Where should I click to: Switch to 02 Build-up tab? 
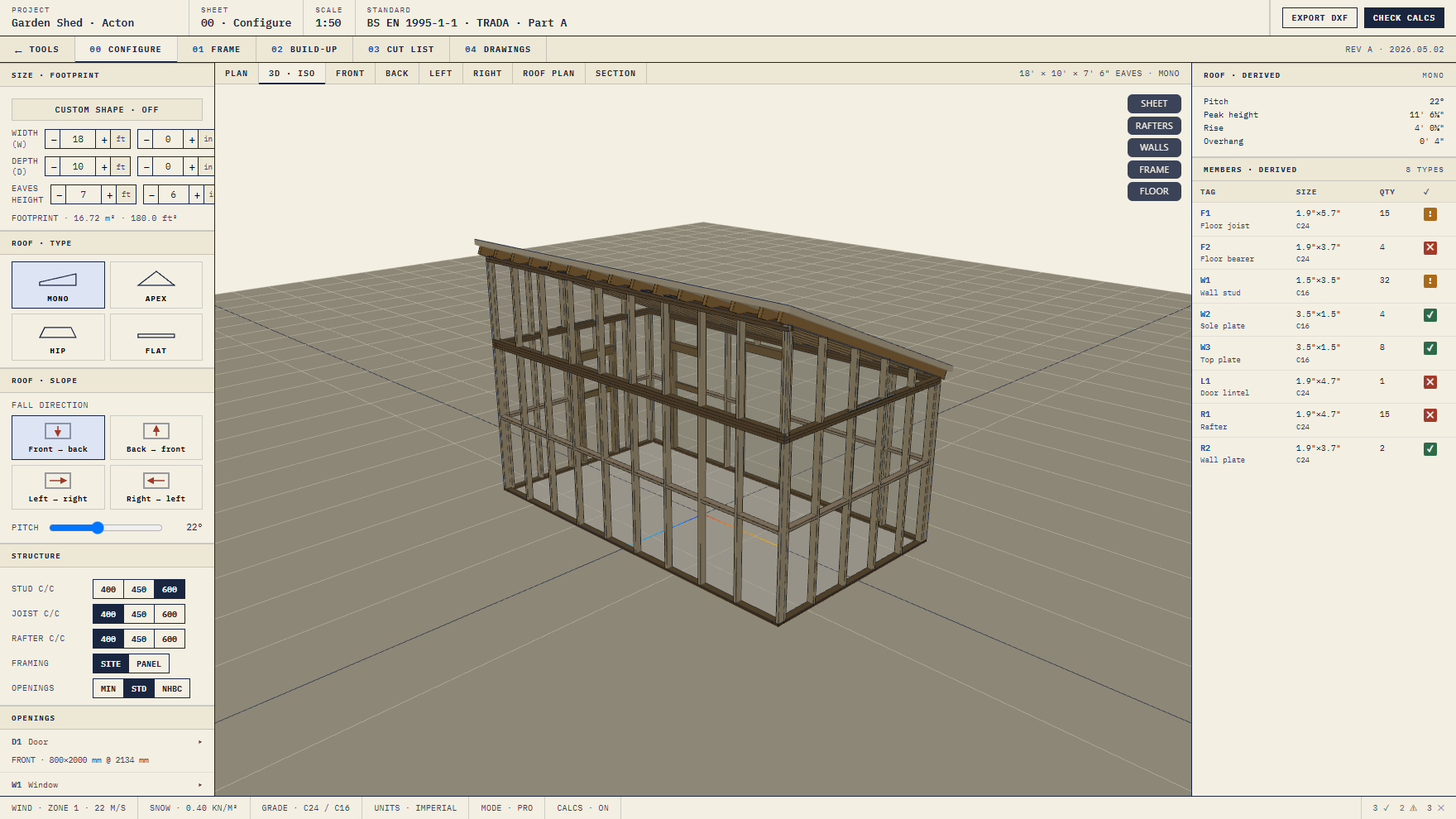coord(304,50)
